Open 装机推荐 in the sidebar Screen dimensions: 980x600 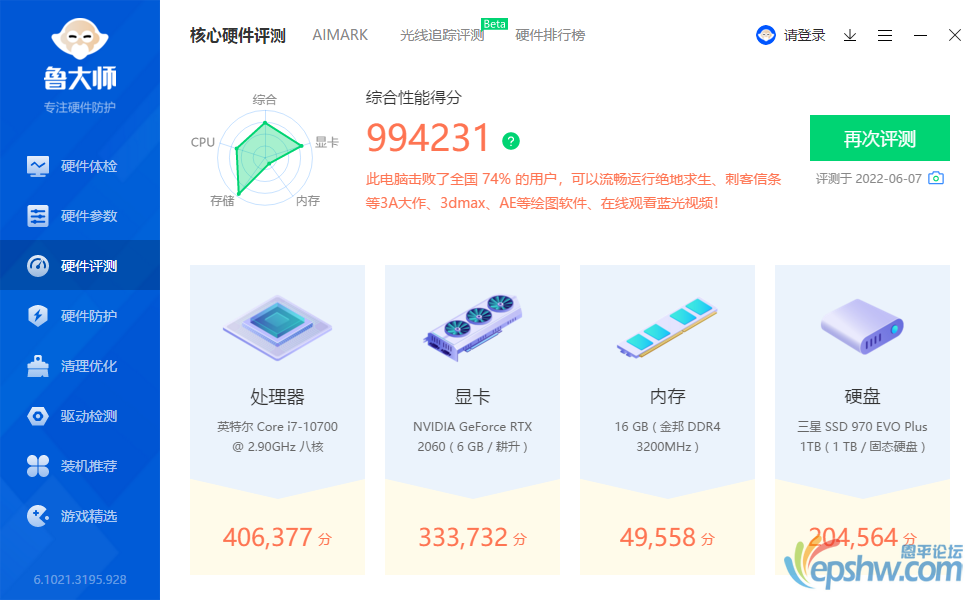tap(80, 466)
